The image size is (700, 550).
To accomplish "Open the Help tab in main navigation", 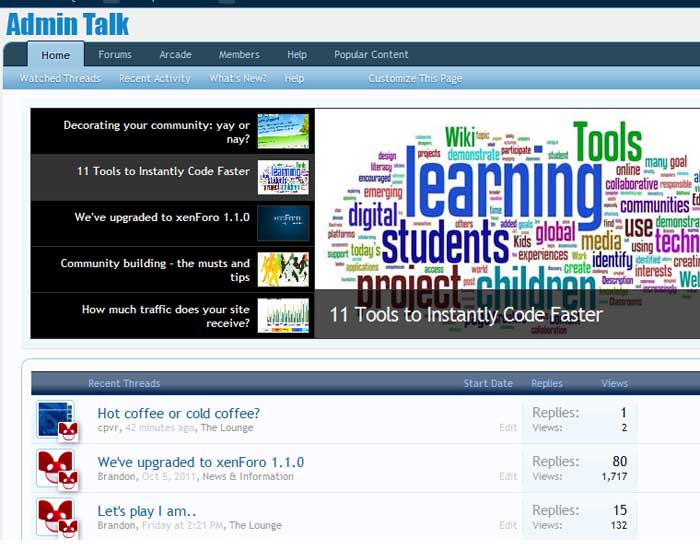I will [297, 54].
